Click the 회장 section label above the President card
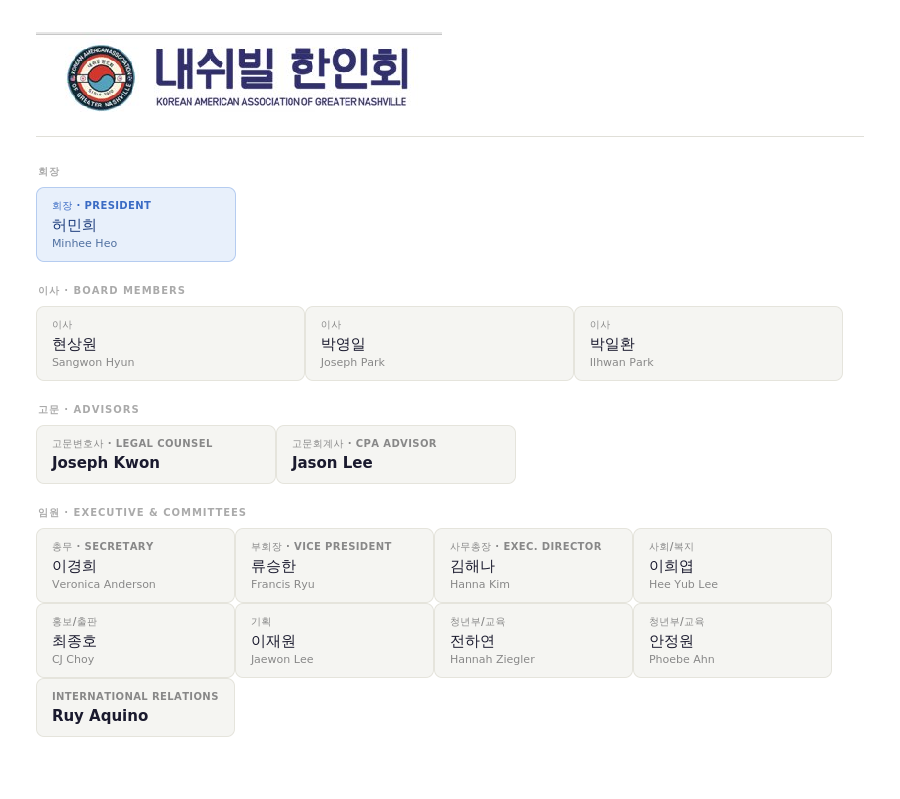The width and height of the screenshot is (900, 799). pos(49,172)
